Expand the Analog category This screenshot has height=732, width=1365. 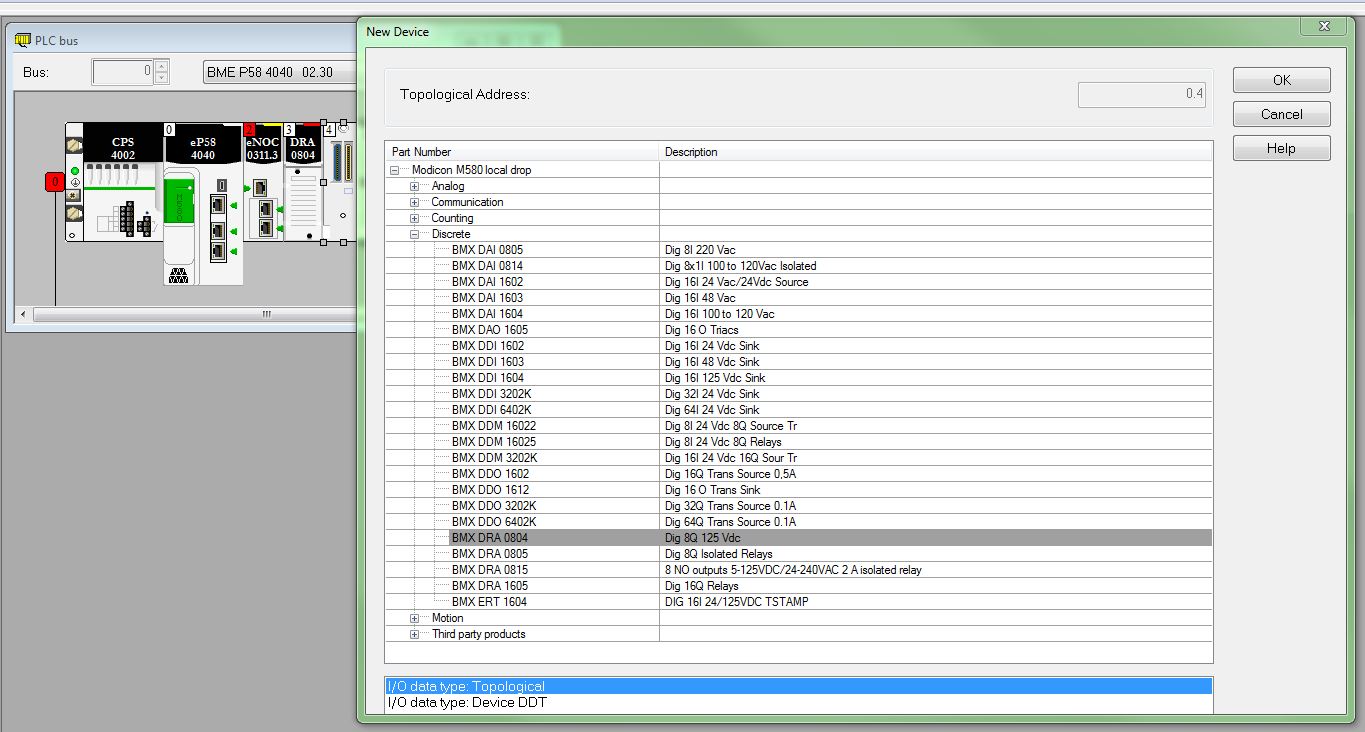pyautogui.click(x=414, y=186)
